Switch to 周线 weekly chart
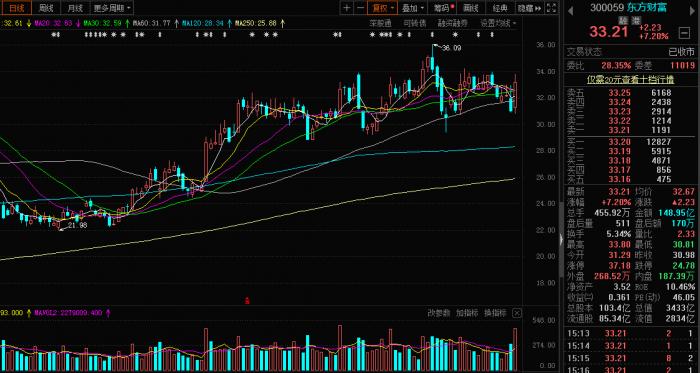700x373 pixels. pyautogui.click(x=46, y=8)
